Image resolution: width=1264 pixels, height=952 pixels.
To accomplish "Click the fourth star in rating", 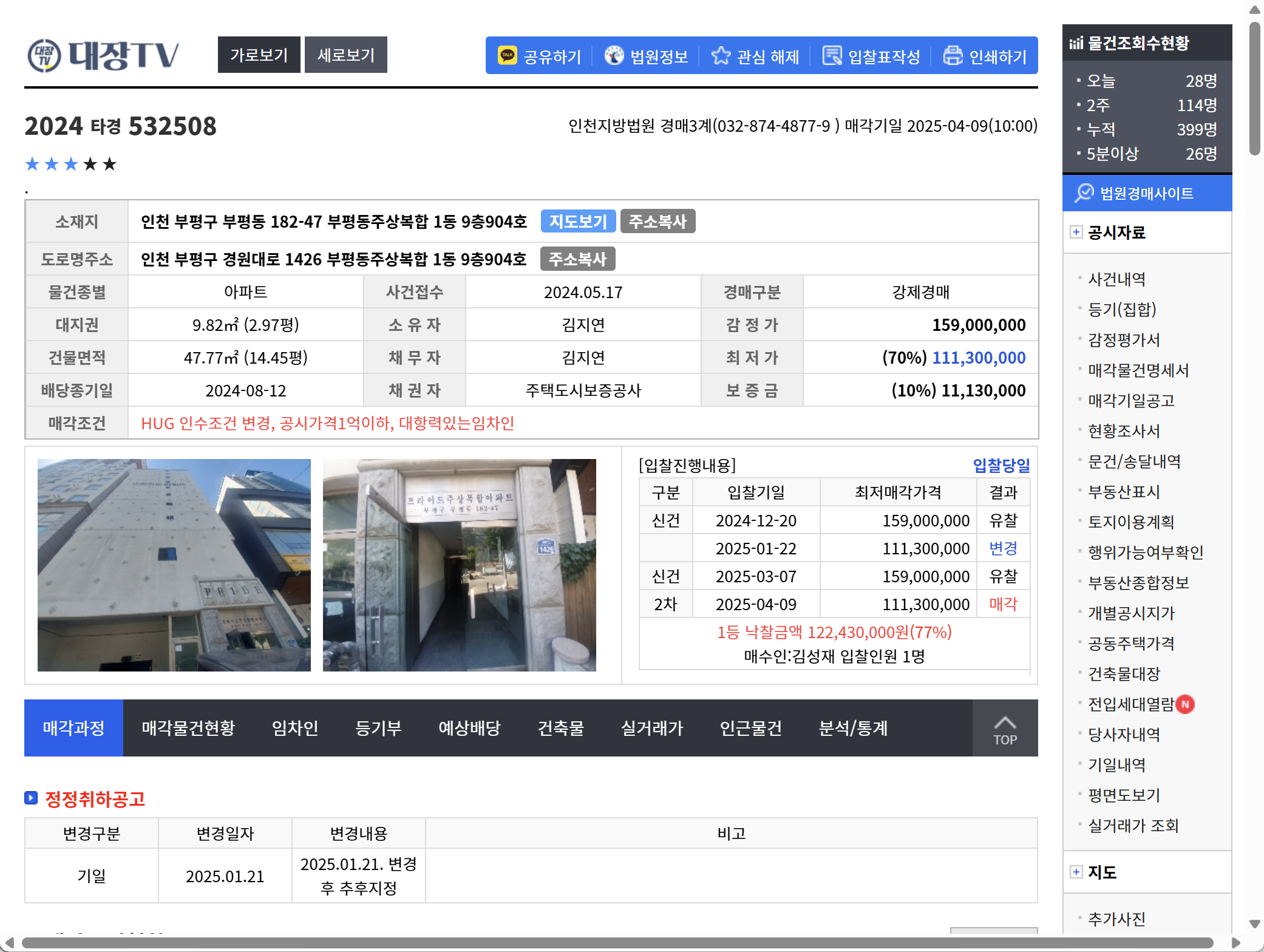I will coord(90,164).
